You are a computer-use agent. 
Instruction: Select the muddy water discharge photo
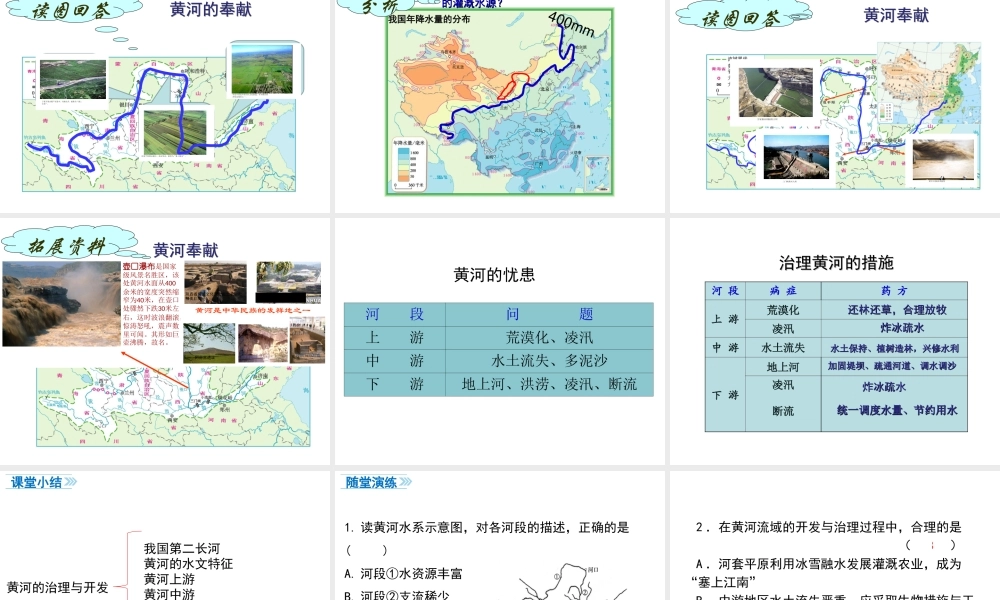pyautogui.click(x=943, y=159)
